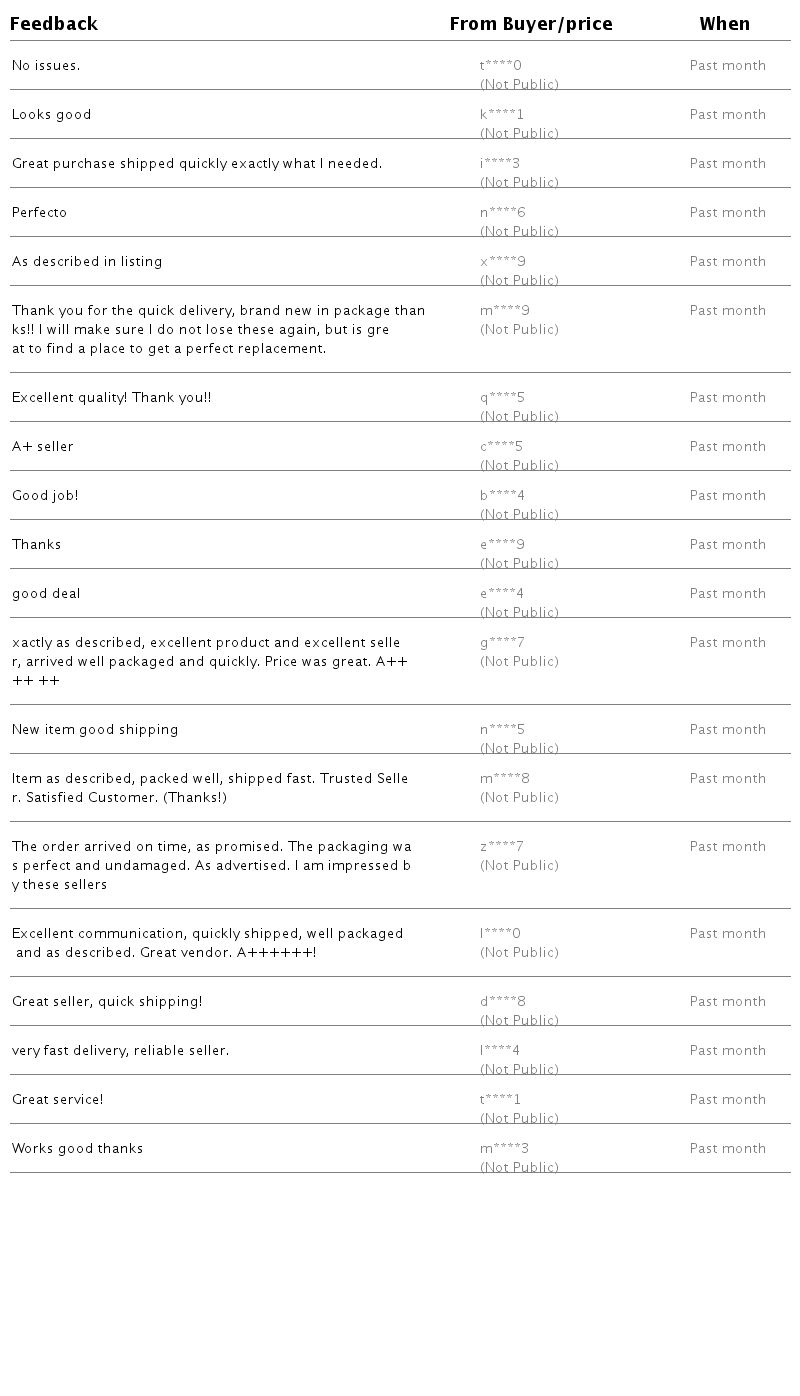This screenshot has width=800, height=1396.
Task: Click the 'Good job!' feedback entry
Action: [x=45, y=496]
